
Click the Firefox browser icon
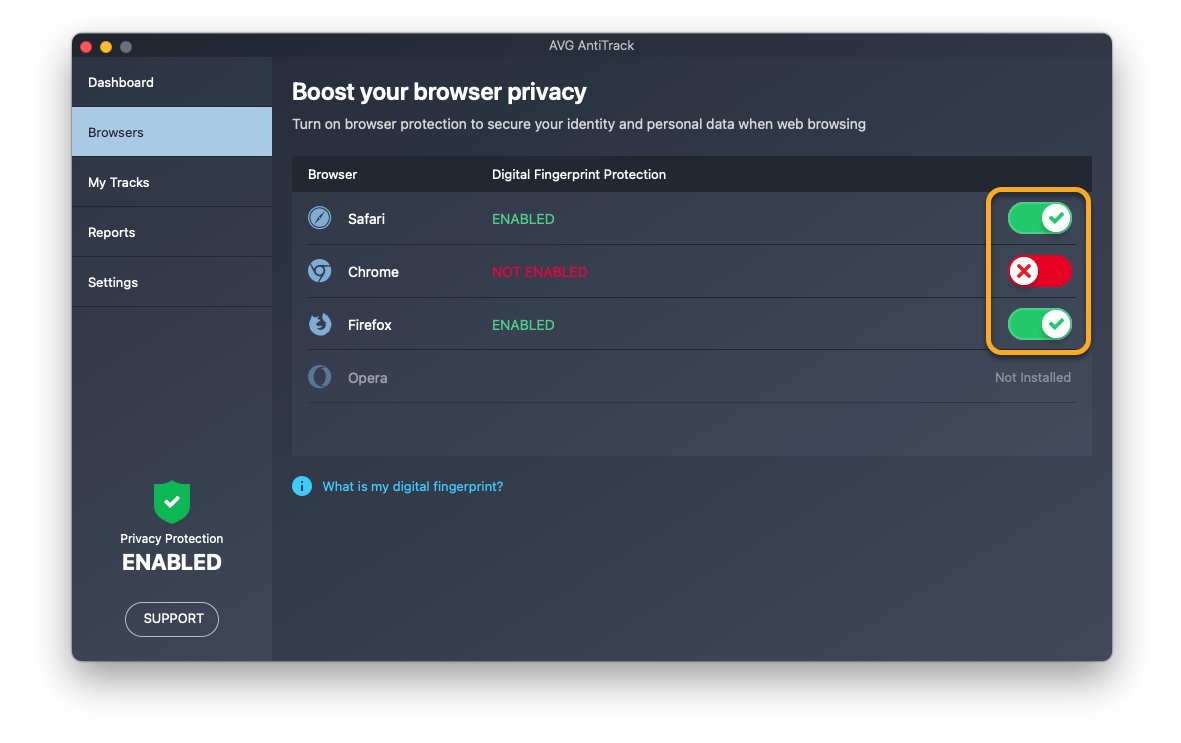[319, 324]
